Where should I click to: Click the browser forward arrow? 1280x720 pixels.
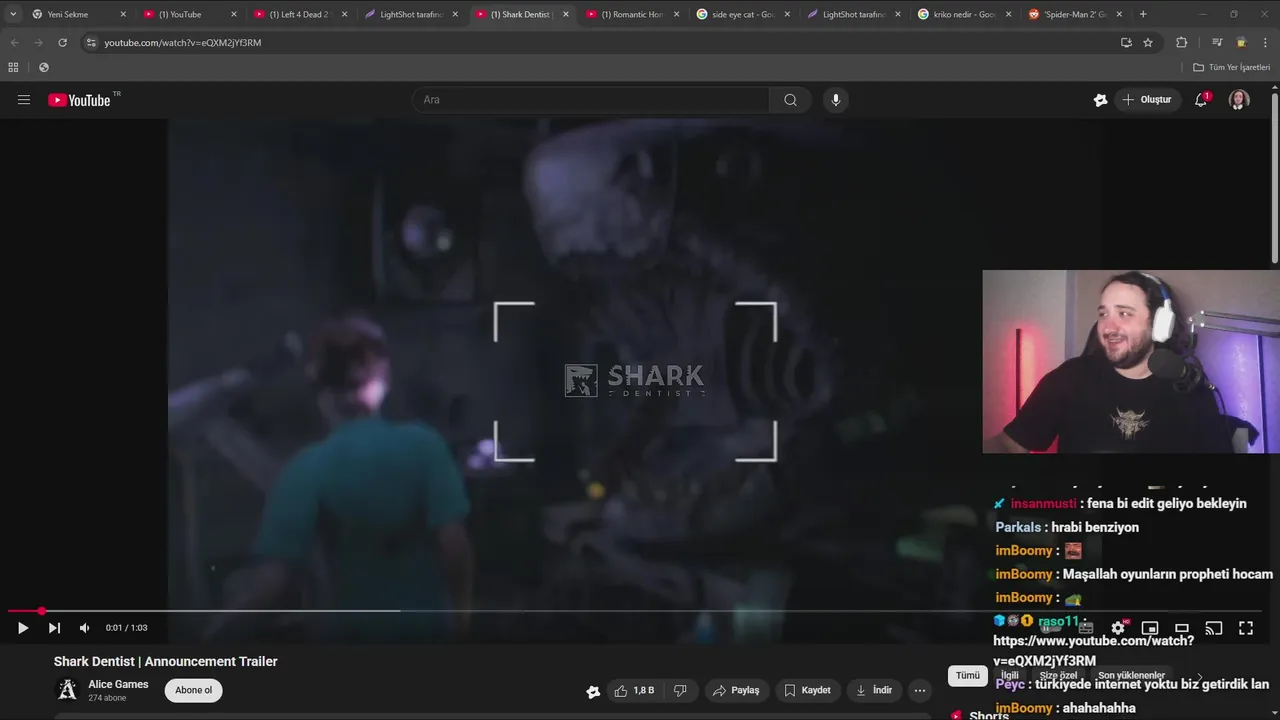pos(38,42)
